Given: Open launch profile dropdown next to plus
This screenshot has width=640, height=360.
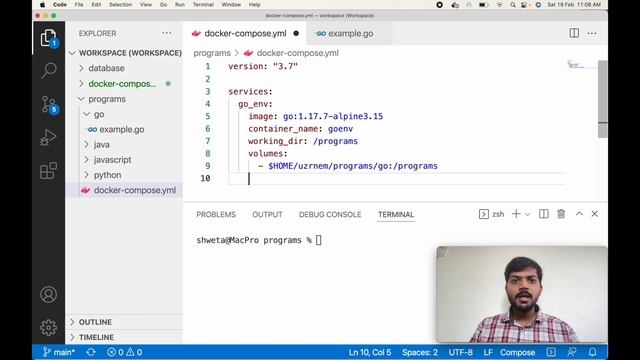Looking at the screenshot, I should tap(528, 214).
